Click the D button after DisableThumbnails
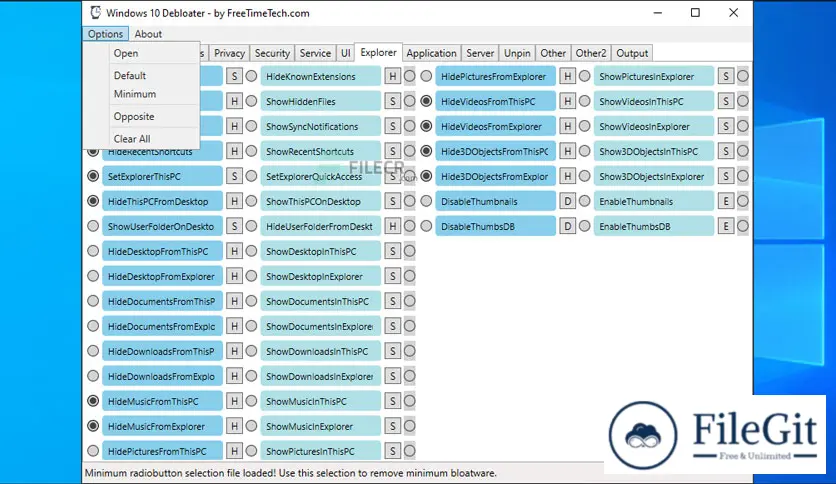 point(567,201)
